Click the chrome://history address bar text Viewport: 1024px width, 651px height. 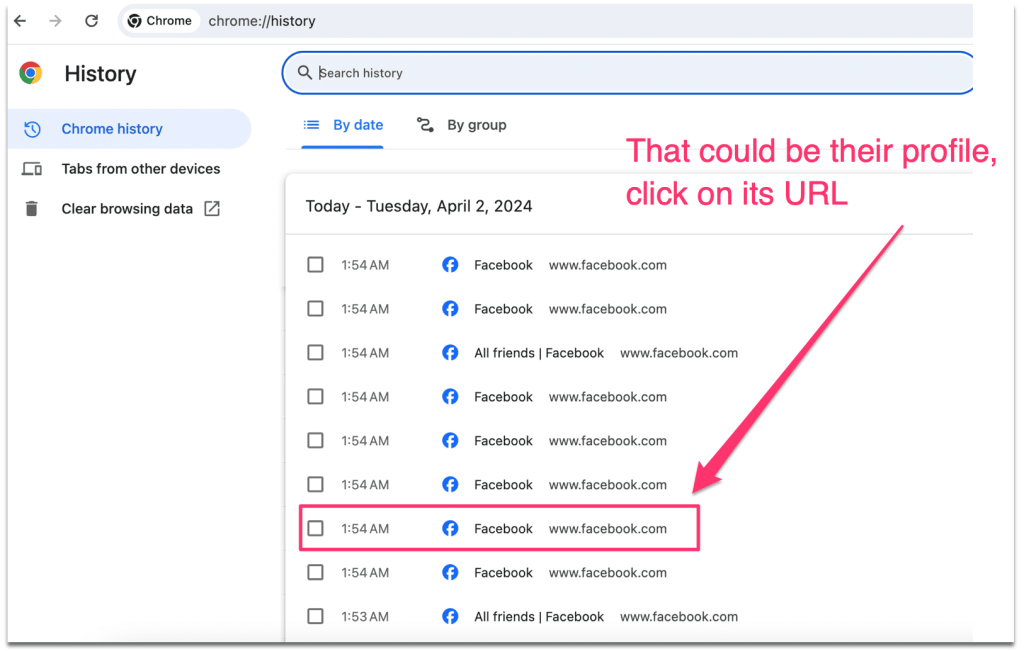pos(262,21)
